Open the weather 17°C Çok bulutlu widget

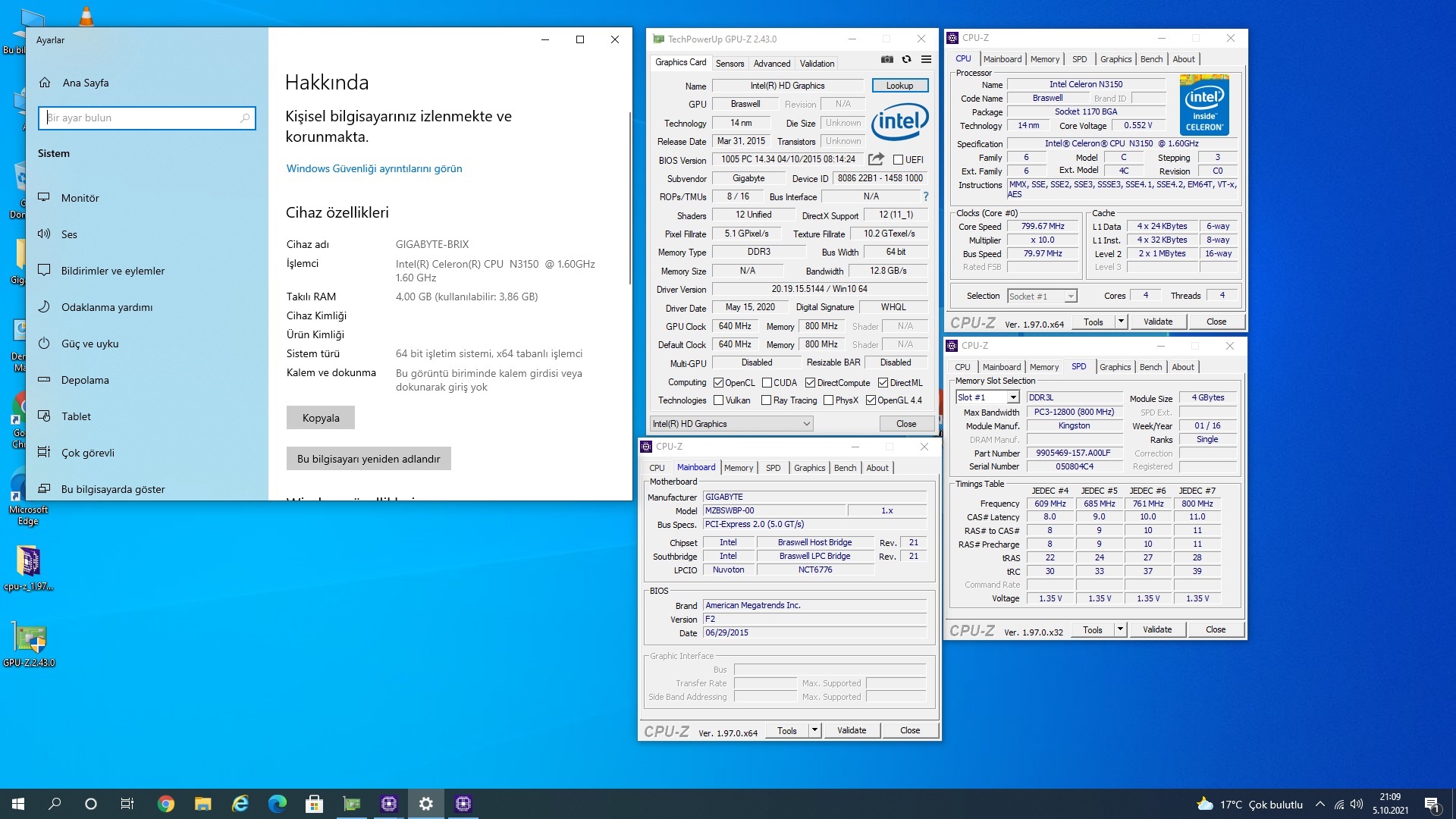point(1249,805)
